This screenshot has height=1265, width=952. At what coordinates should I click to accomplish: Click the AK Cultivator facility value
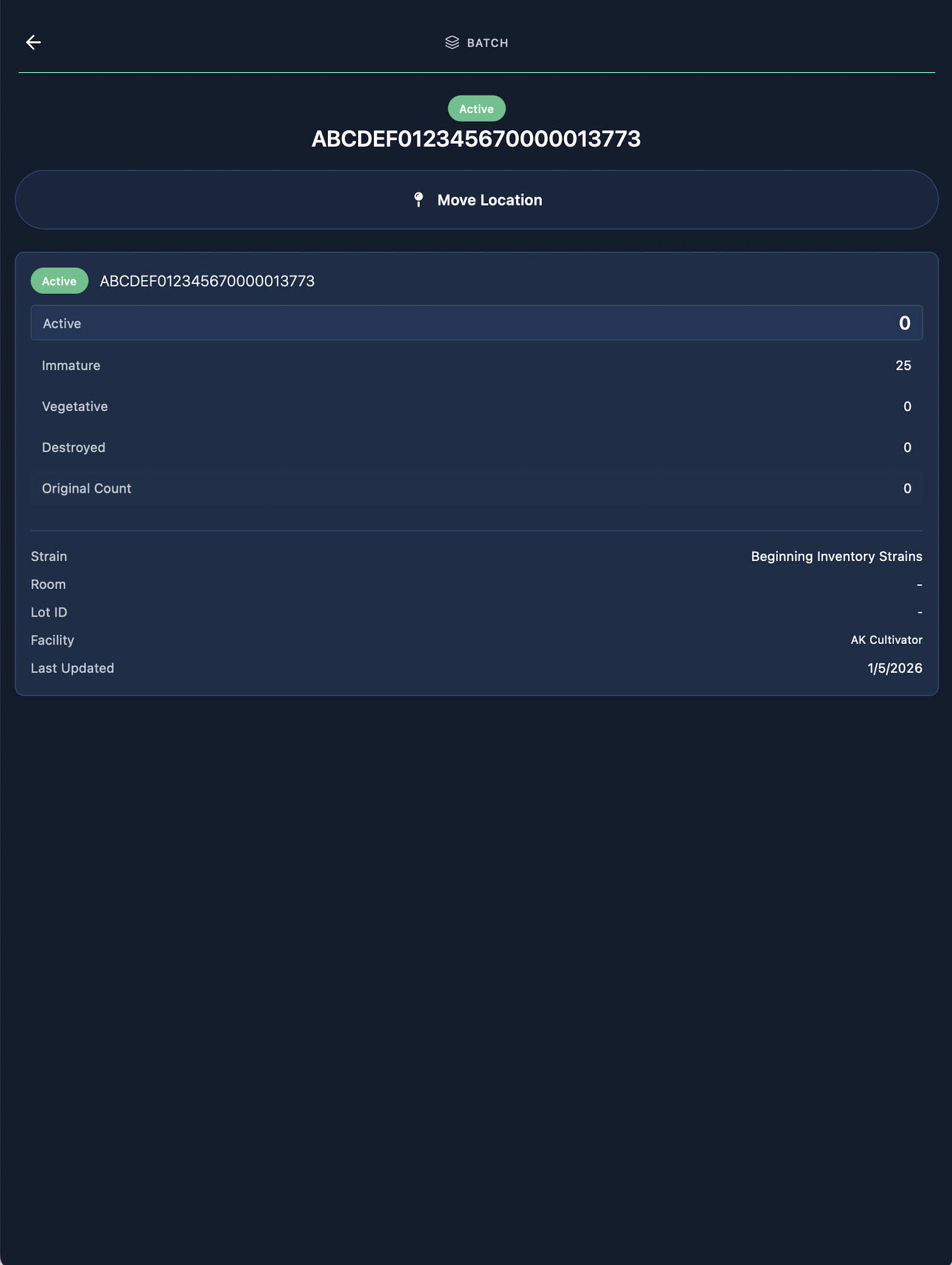tap(886, 640)
